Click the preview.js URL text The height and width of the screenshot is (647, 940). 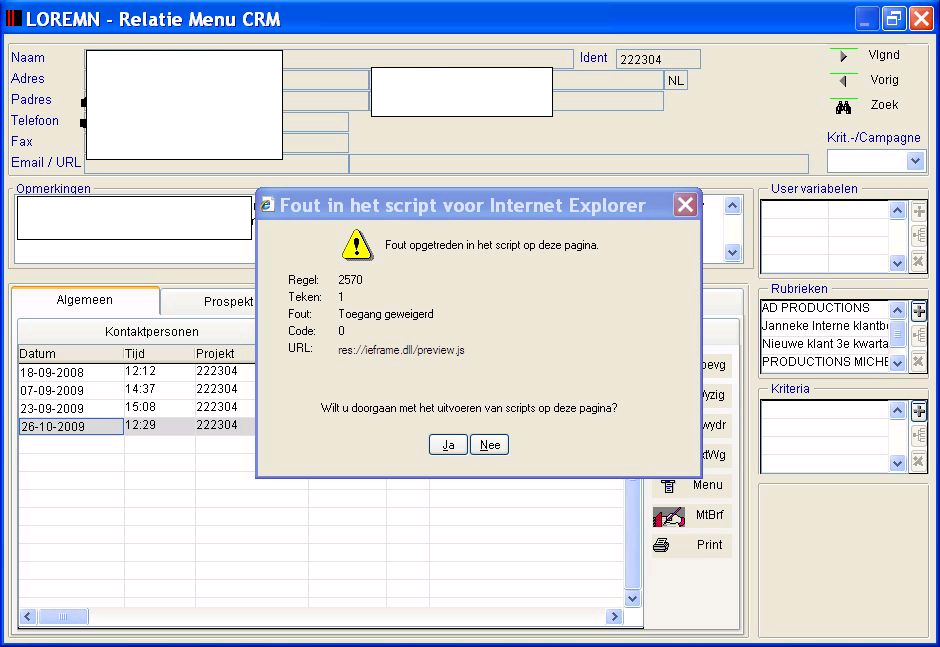point(401,350)
